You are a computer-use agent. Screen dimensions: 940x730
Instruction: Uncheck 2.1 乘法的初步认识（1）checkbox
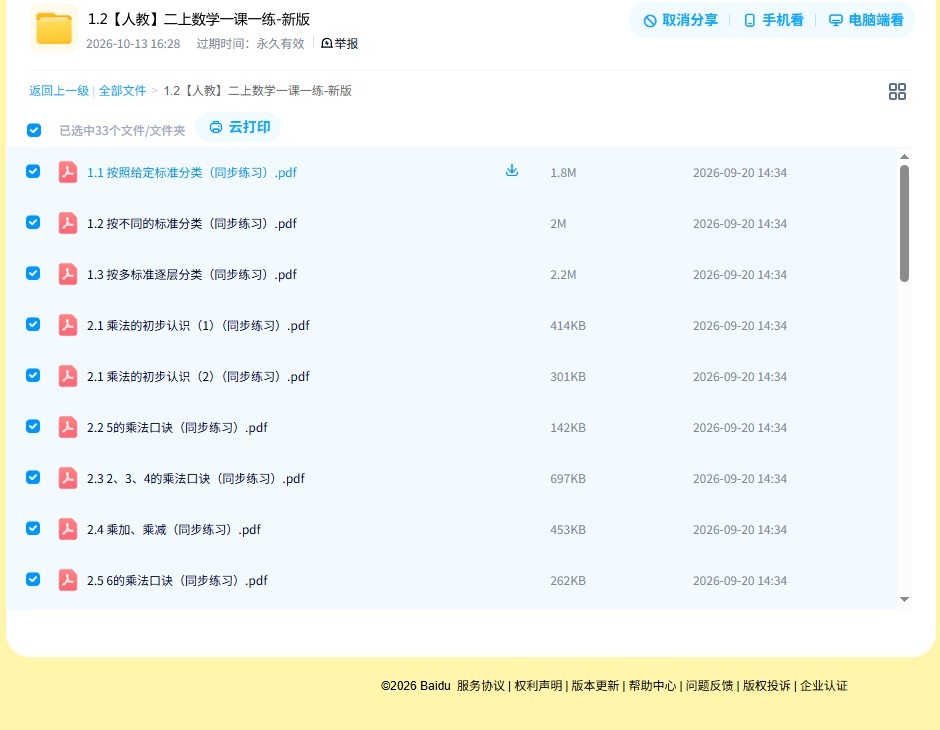click(33, 324)
